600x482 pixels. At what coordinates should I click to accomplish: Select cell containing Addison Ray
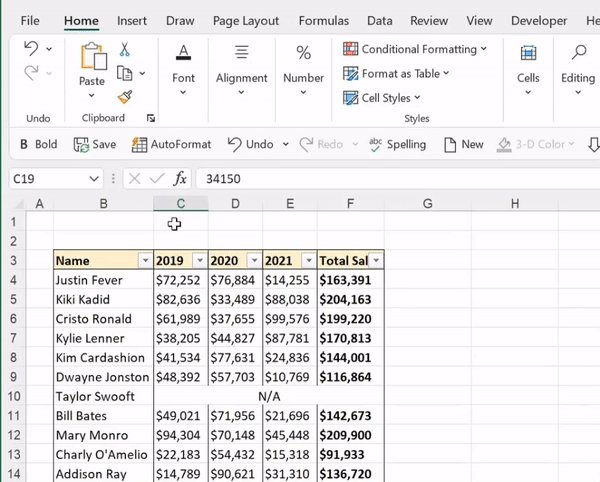103,474
